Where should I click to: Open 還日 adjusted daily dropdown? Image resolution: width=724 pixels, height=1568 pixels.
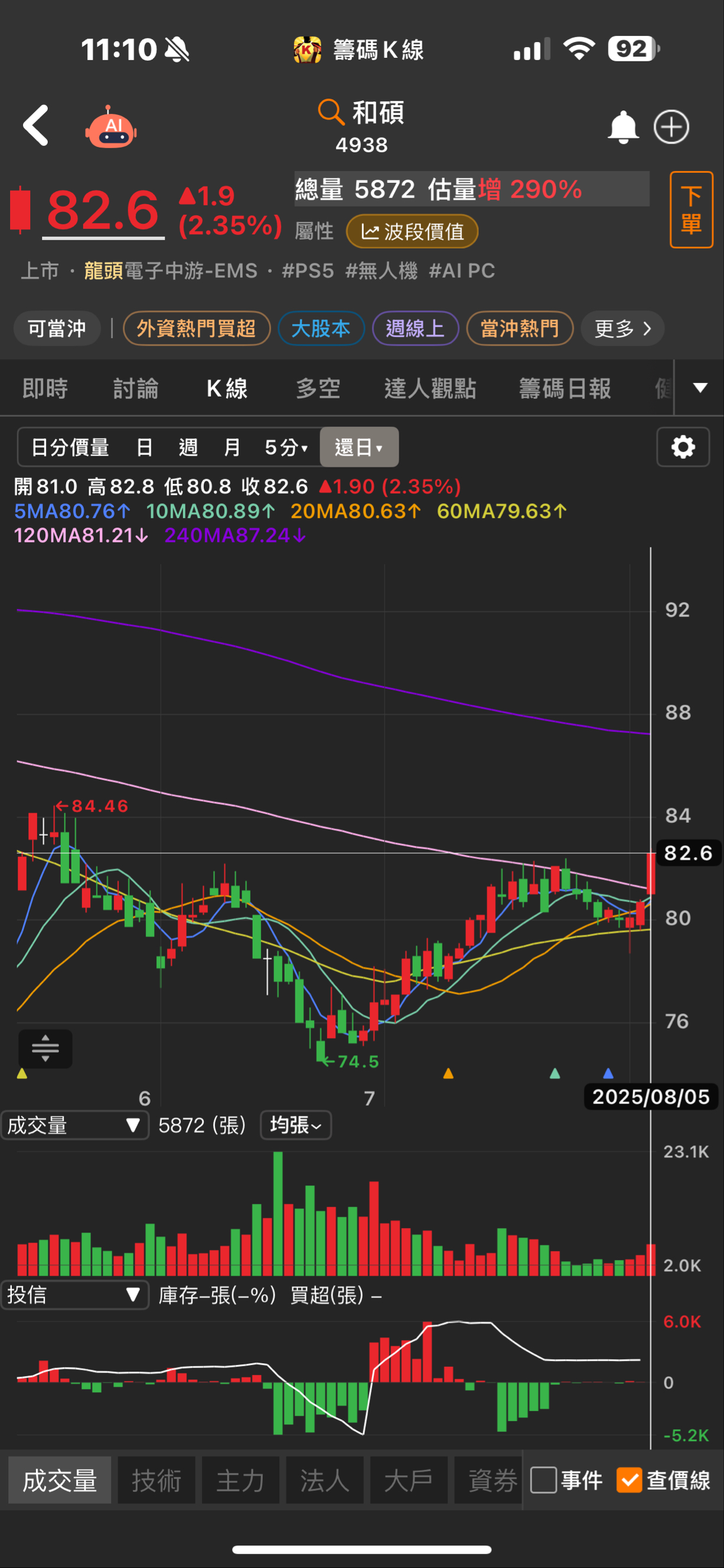359,447
